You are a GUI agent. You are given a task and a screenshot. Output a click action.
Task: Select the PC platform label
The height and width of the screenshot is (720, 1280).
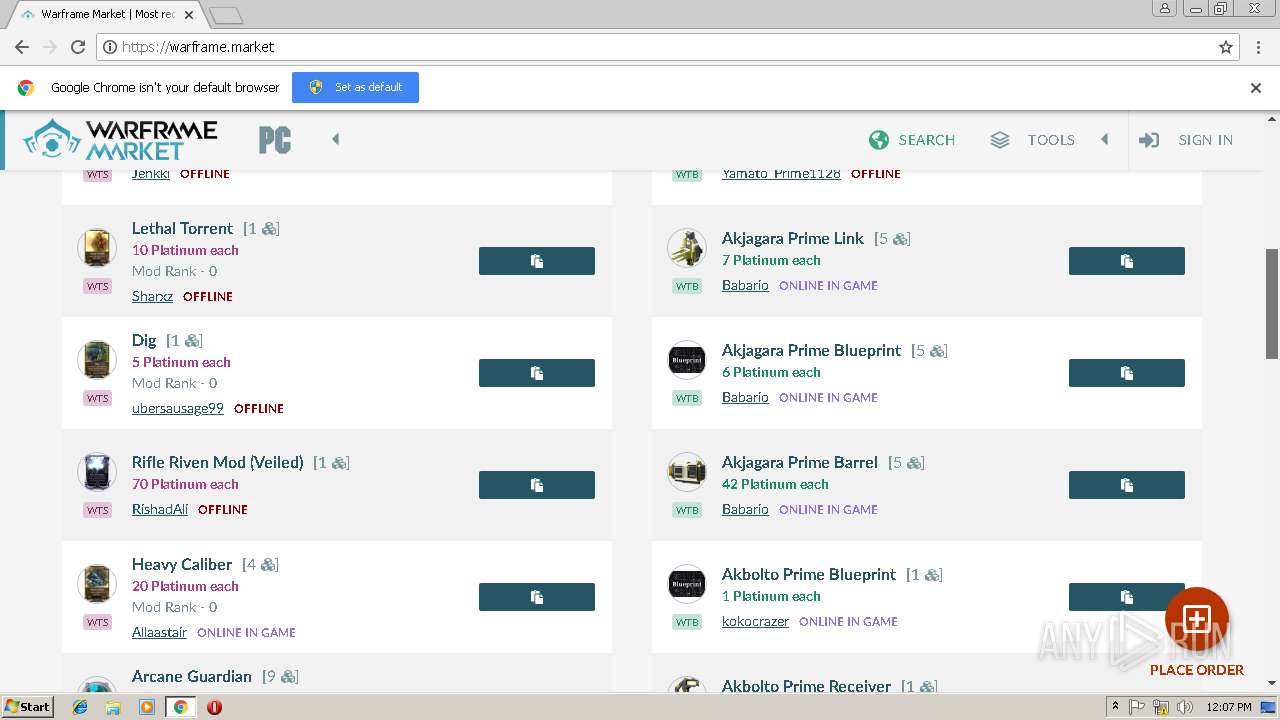275,140
